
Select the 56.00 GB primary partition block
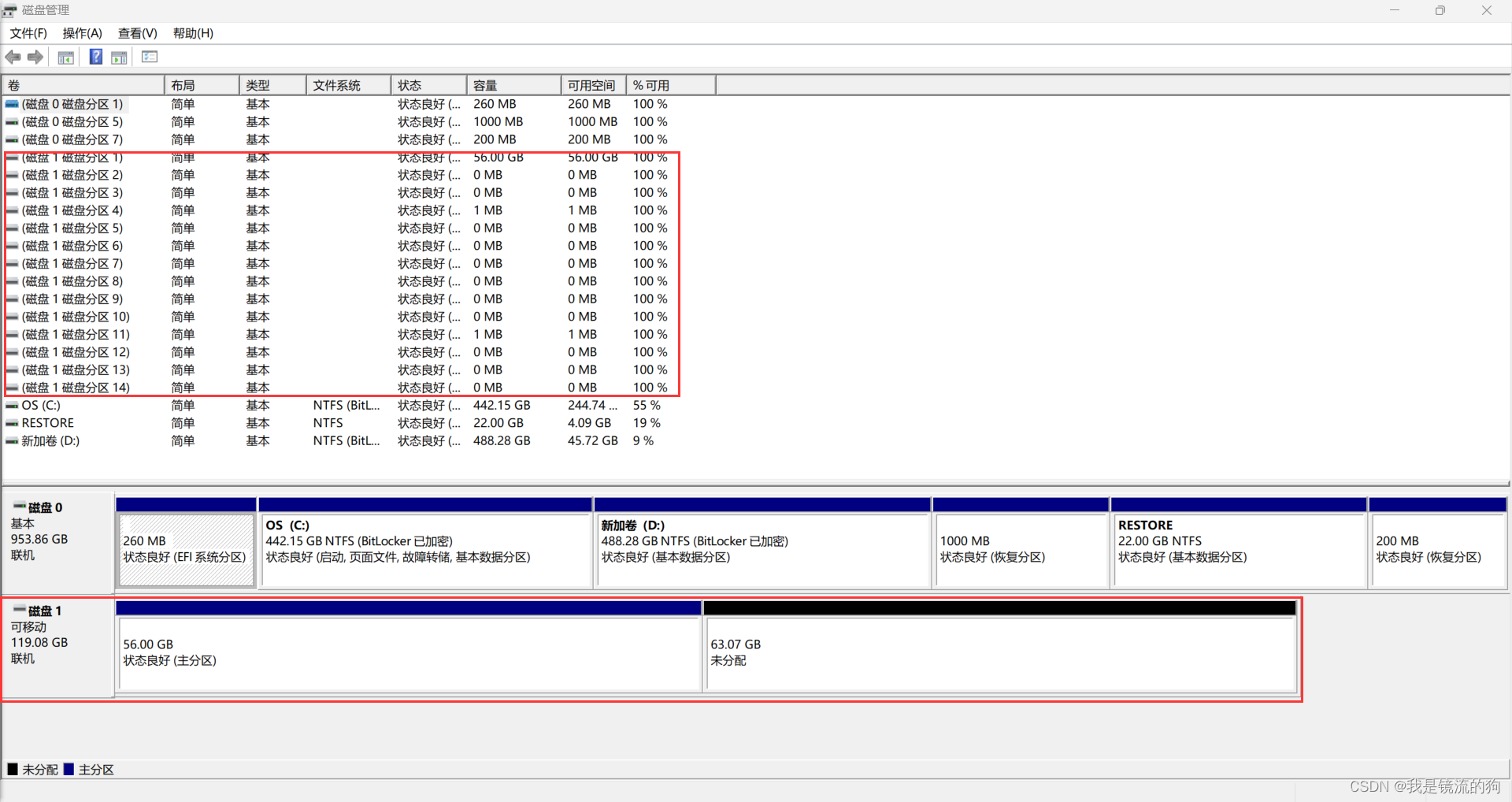point(409,647)
